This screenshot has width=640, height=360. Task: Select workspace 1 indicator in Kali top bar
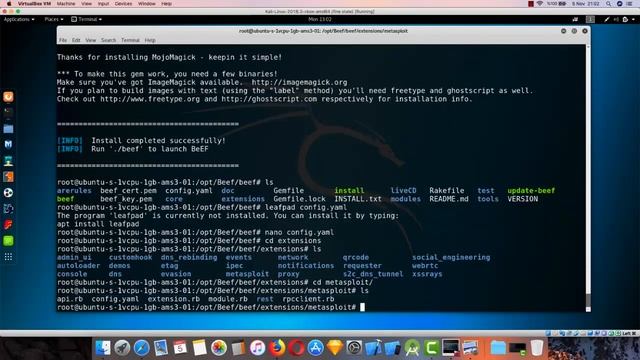pyautogui.click(x=590, y=19)
